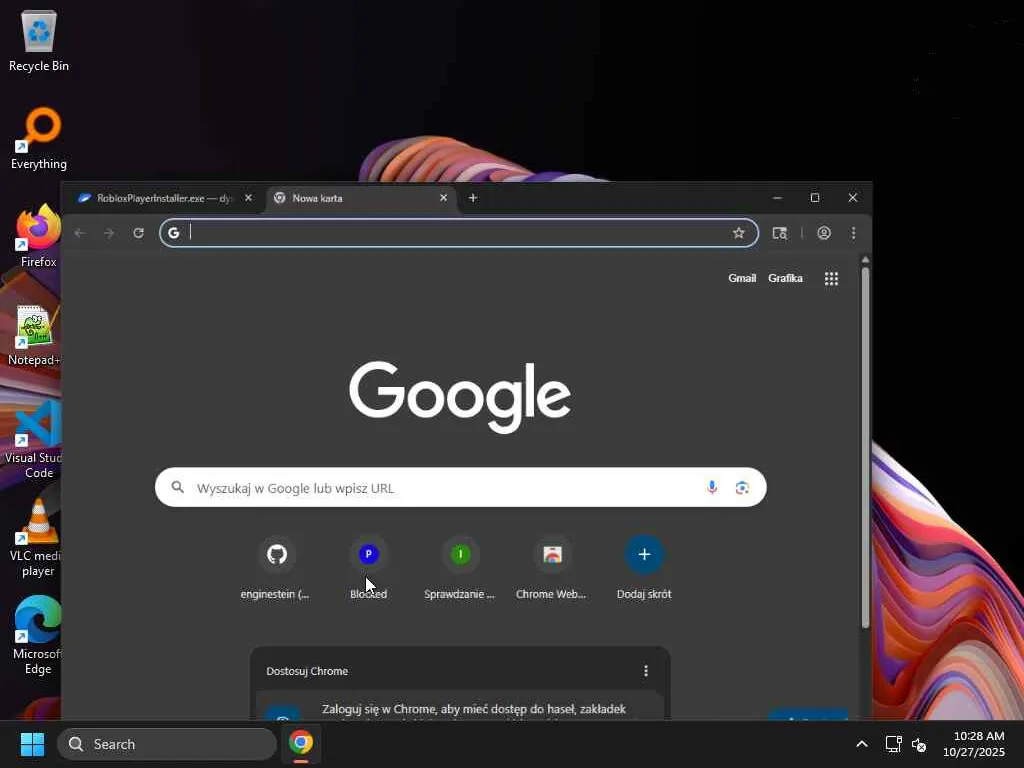This screenshot has height=768, width=1024.
Task: Open the Recycle Bin desktop icon
Action: click(39, 40)
